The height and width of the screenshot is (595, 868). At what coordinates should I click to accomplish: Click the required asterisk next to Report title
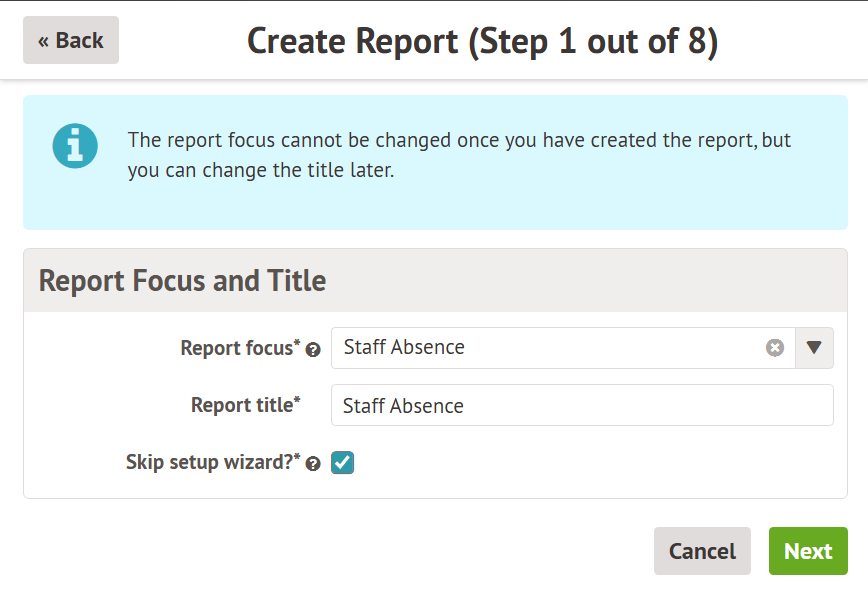297,400
